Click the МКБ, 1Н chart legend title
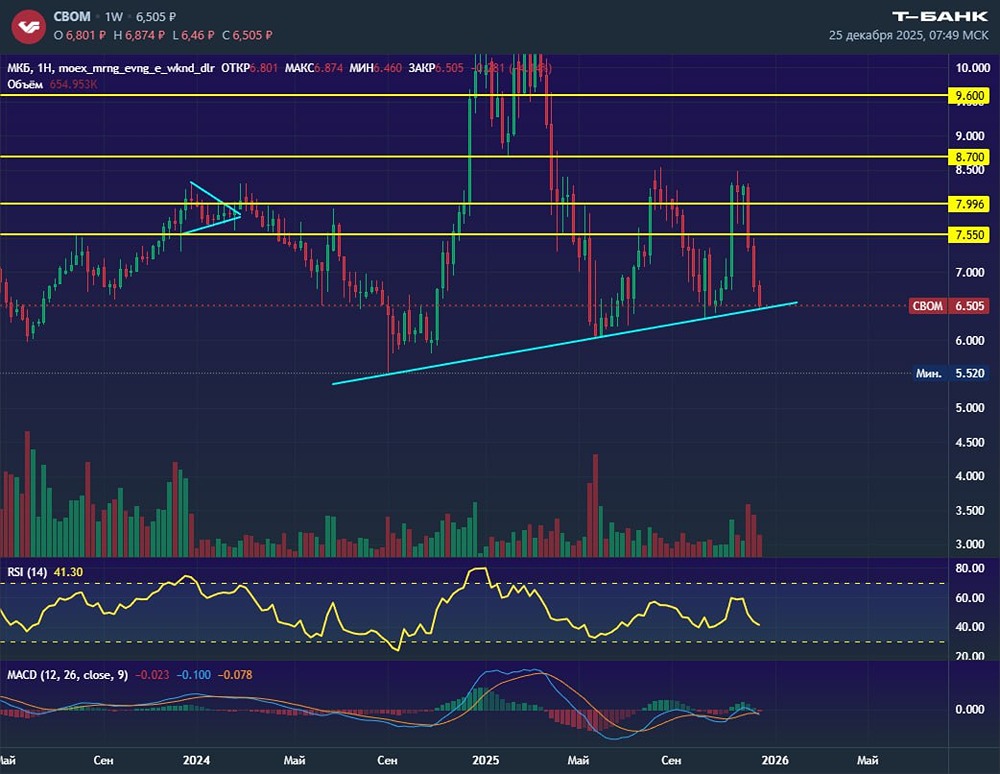Screen dimensions: 1000x774 pyautogui.click(x=111, y=68)
